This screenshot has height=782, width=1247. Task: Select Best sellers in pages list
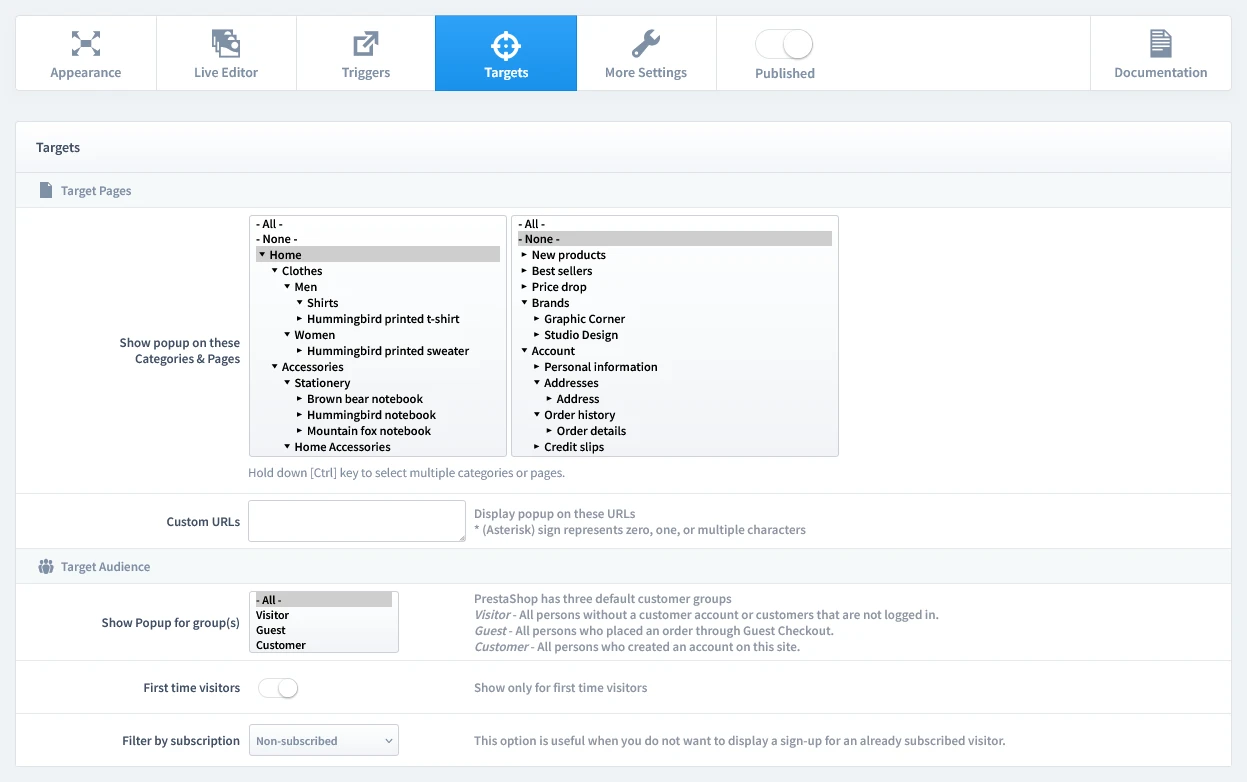click(561, 271)
